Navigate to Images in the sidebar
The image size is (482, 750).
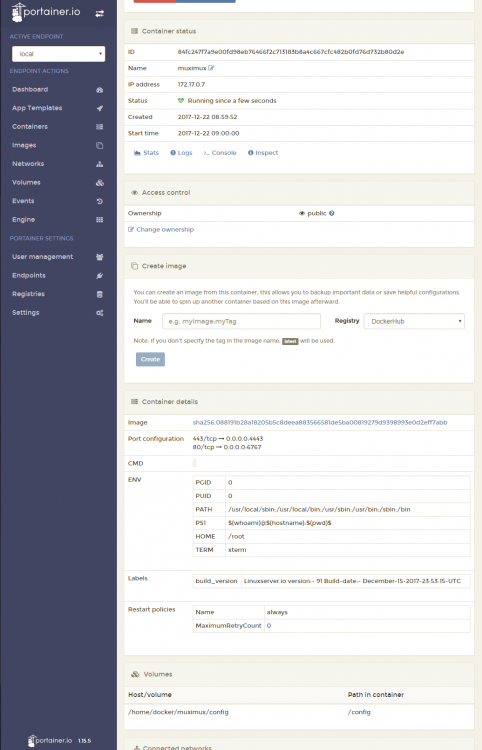pyautogui.click(x=24, y=145)
